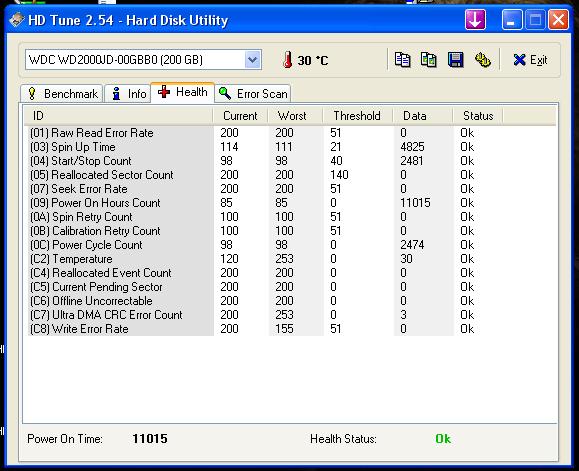579x471 pixels.
Task: Minimize the HD Tune window
Action: pyautogui.click(x=511, y=20)
